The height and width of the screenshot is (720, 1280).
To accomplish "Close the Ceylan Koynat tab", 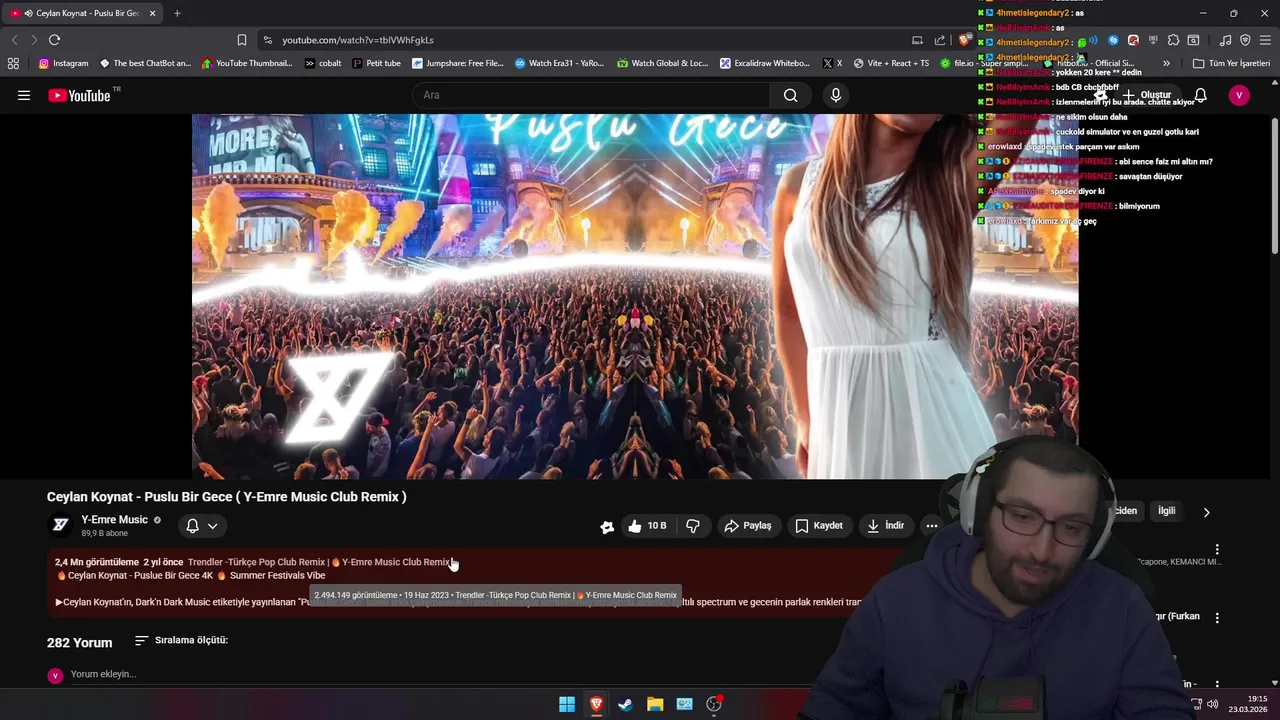I will click(x=152, y=13).
